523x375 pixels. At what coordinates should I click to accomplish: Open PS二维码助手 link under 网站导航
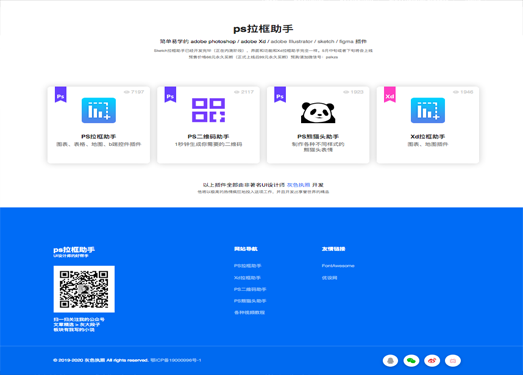250,289
